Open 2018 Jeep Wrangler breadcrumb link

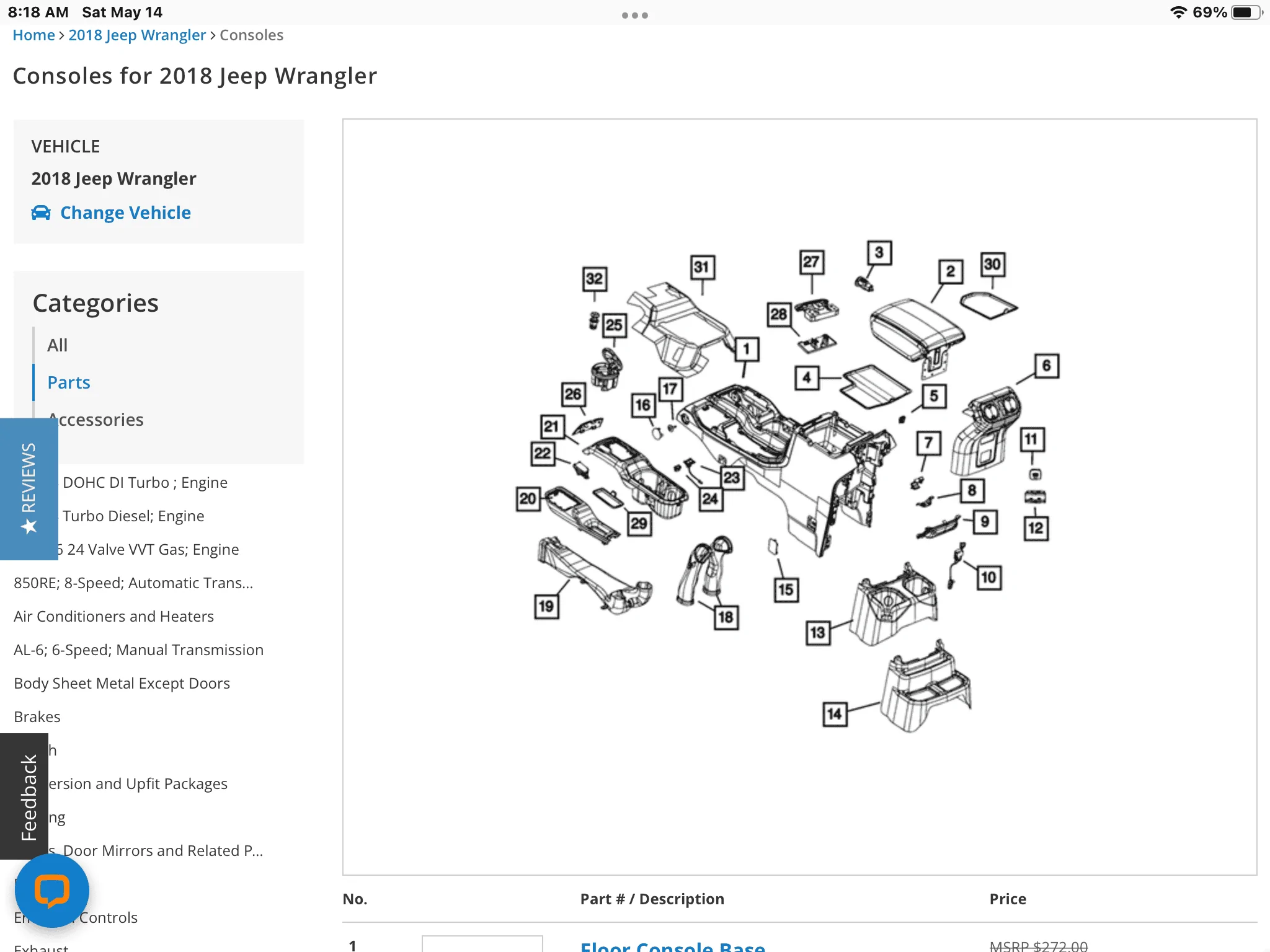pos(137,35)
